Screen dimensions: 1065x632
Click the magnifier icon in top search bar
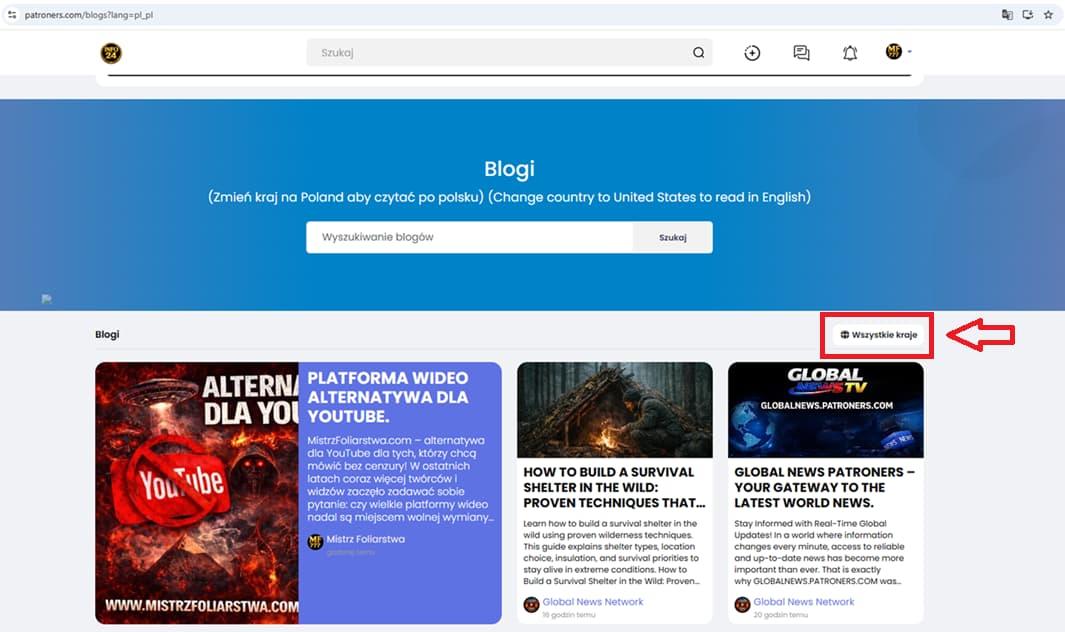pos(698,53)
